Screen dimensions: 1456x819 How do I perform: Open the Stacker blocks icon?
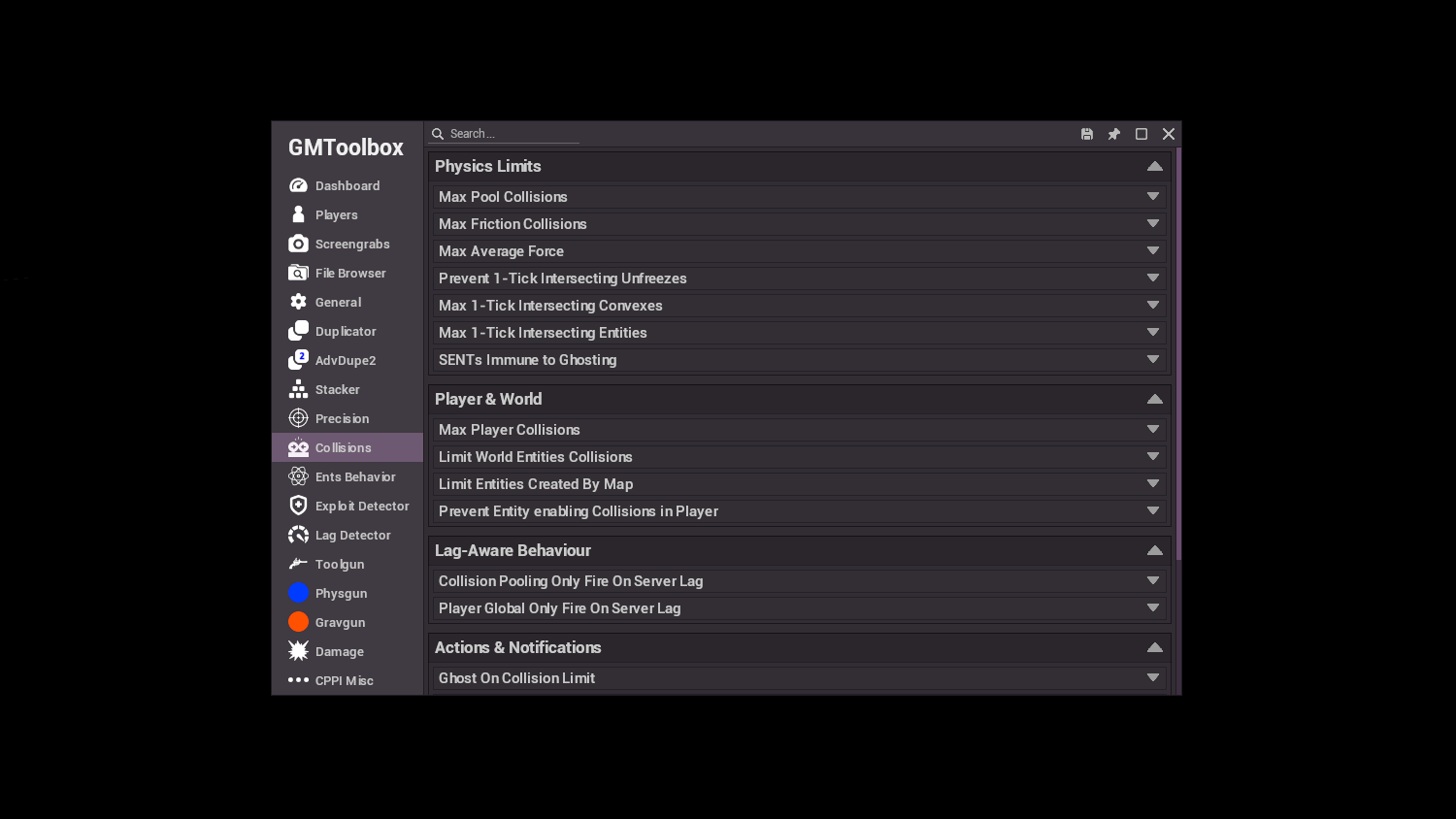tap(298, 389)
